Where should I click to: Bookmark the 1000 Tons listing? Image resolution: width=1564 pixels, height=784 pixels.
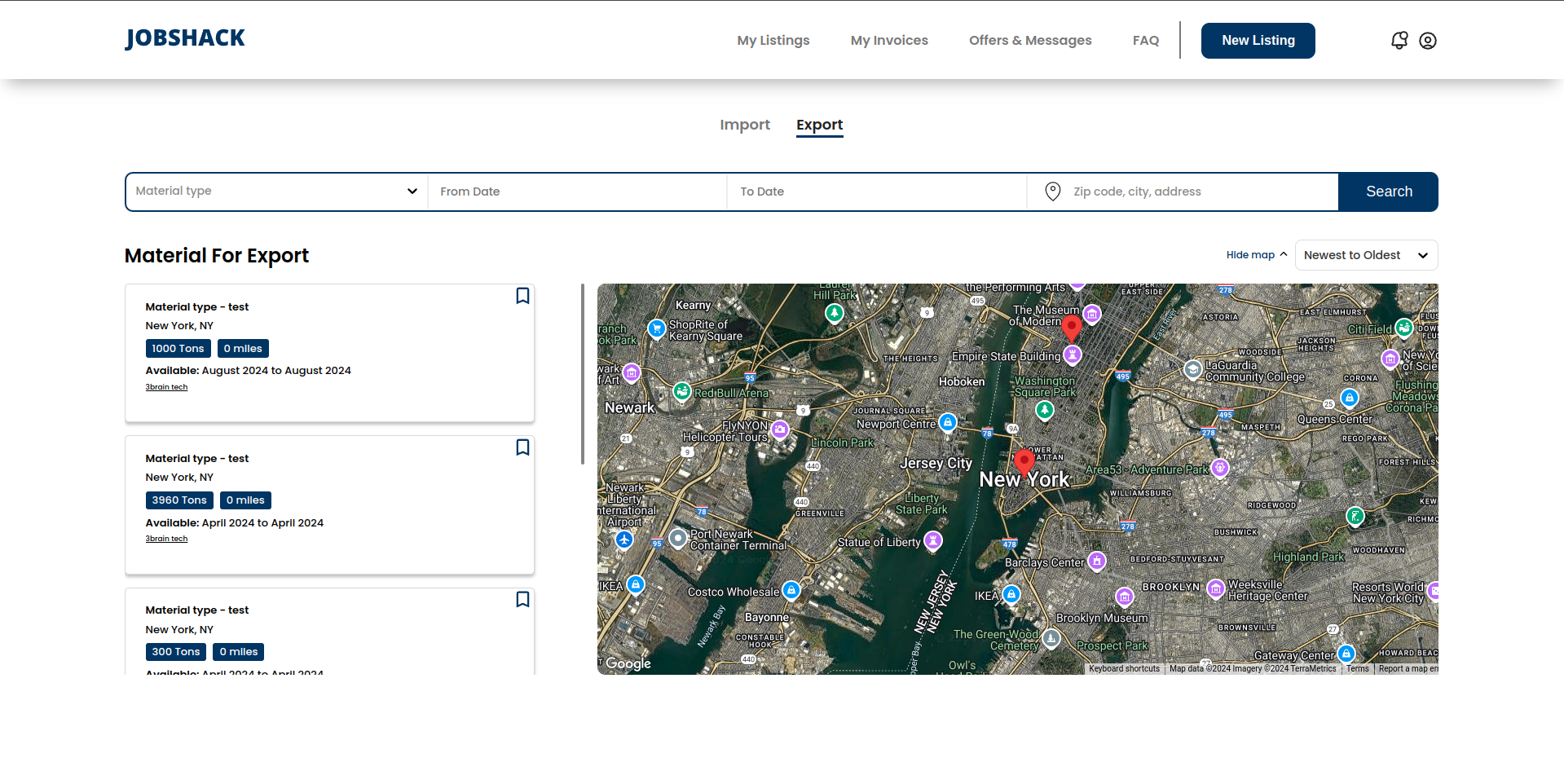pyautogui.click(x=522, y=296)
